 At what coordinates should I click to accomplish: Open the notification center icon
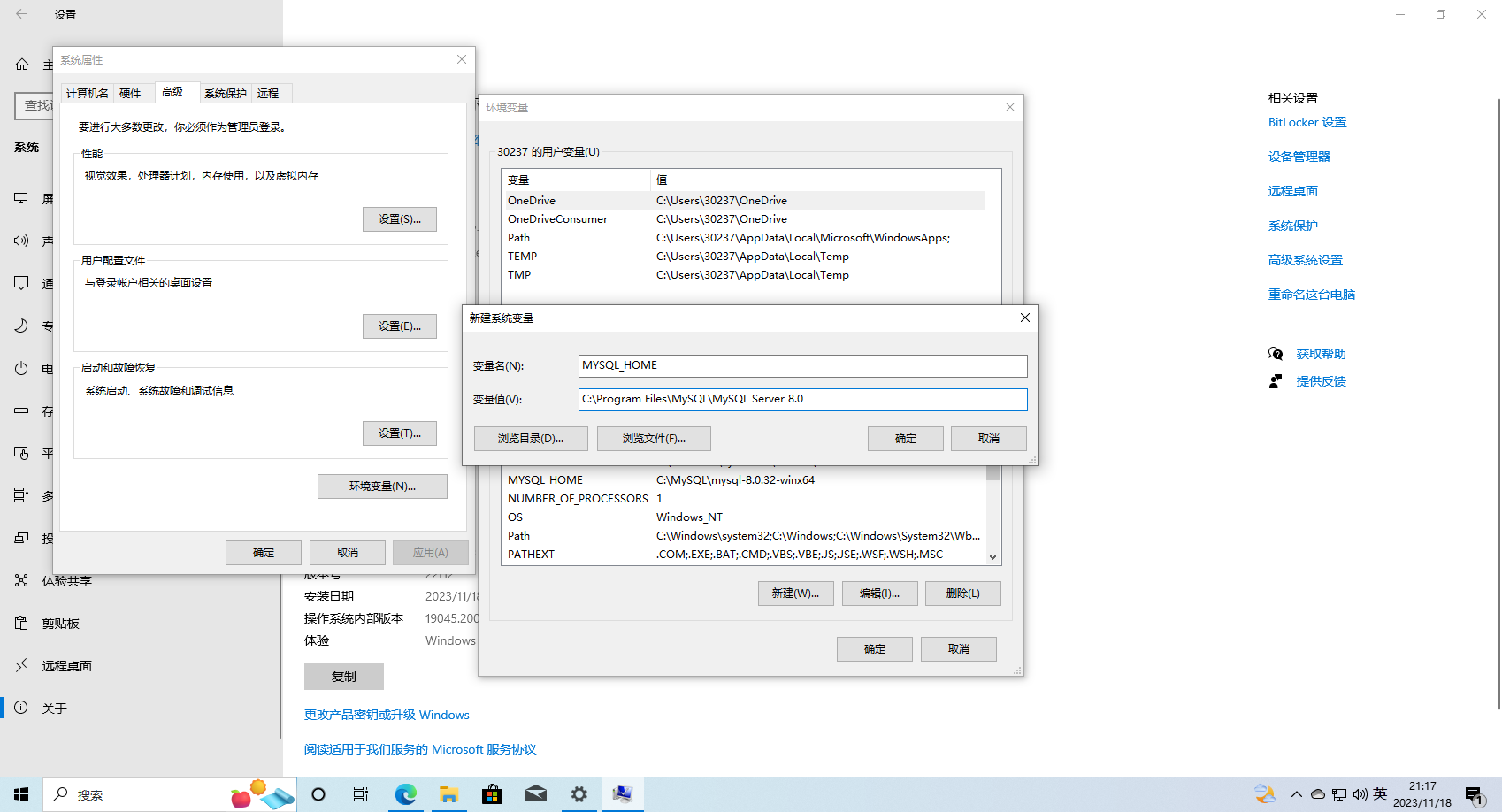1475,796
